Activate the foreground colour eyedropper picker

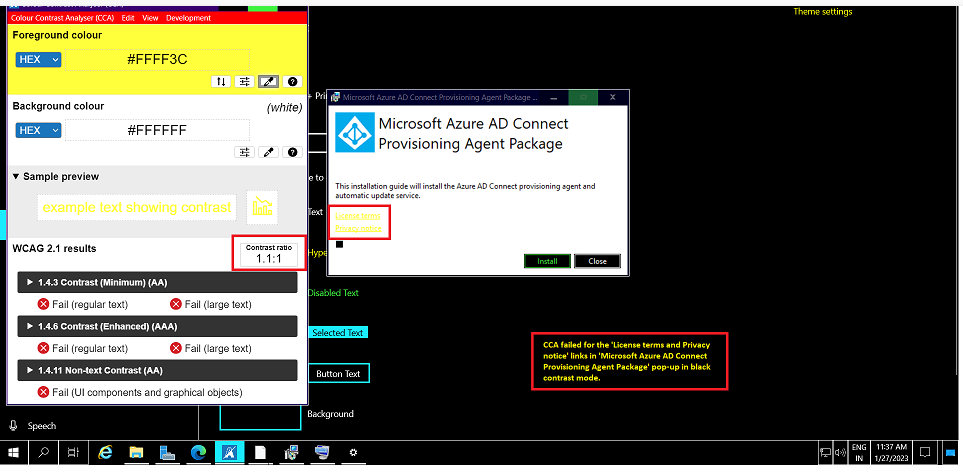[268, 82]
